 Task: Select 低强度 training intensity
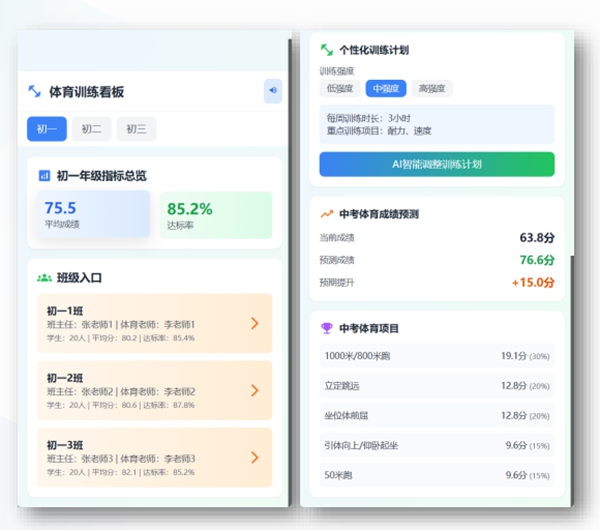(x=339, y=88)
